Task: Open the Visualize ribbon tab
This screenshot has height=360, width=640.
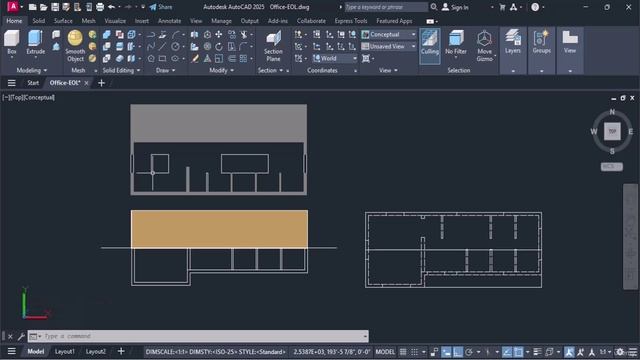Action: pos(115,21)
